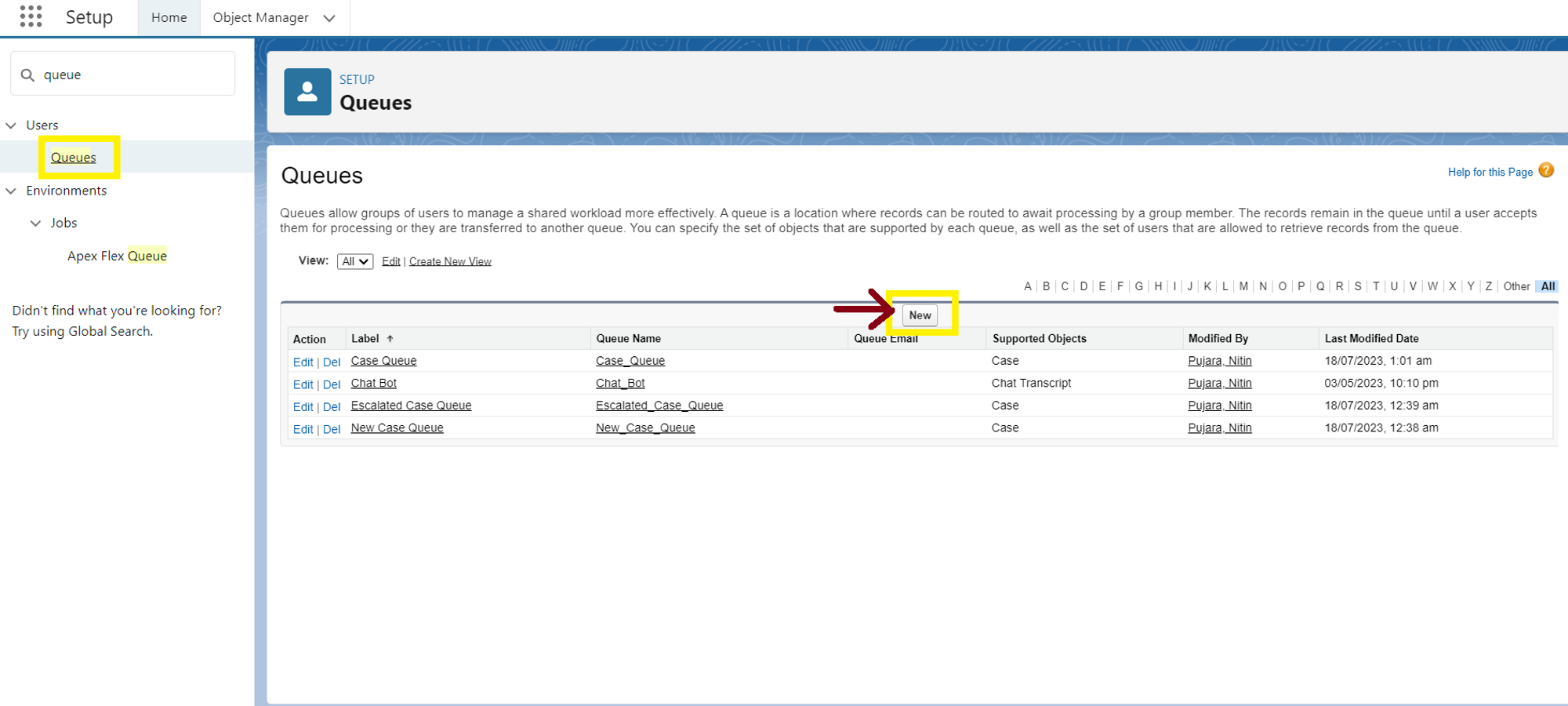Sort by Label column arrow
The width and height of the screenshot is (1568, 706).
point(390,339)
